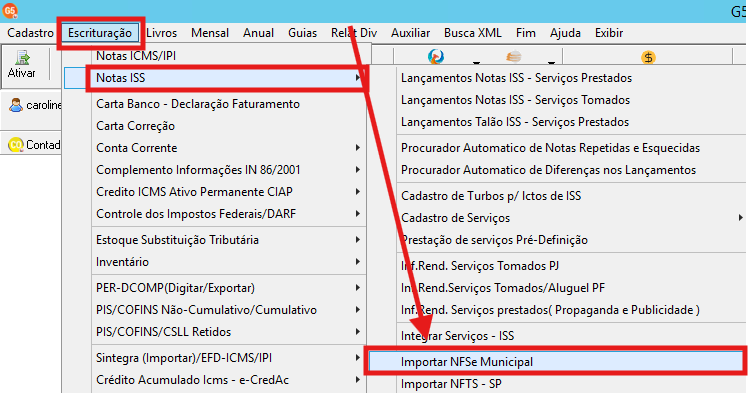The image size is (748, 393).
Task: Open the Livros menu
Action: click(x=162, y=33)
